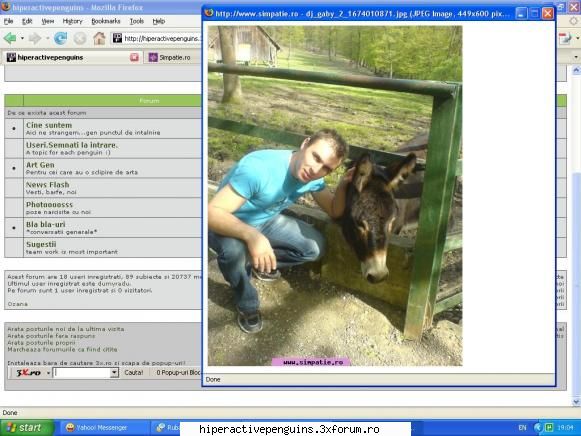Image resolution: width=581 pixels, height=436 pixels.
Task: Open the Windows Start button
Action: click(27, 427)
